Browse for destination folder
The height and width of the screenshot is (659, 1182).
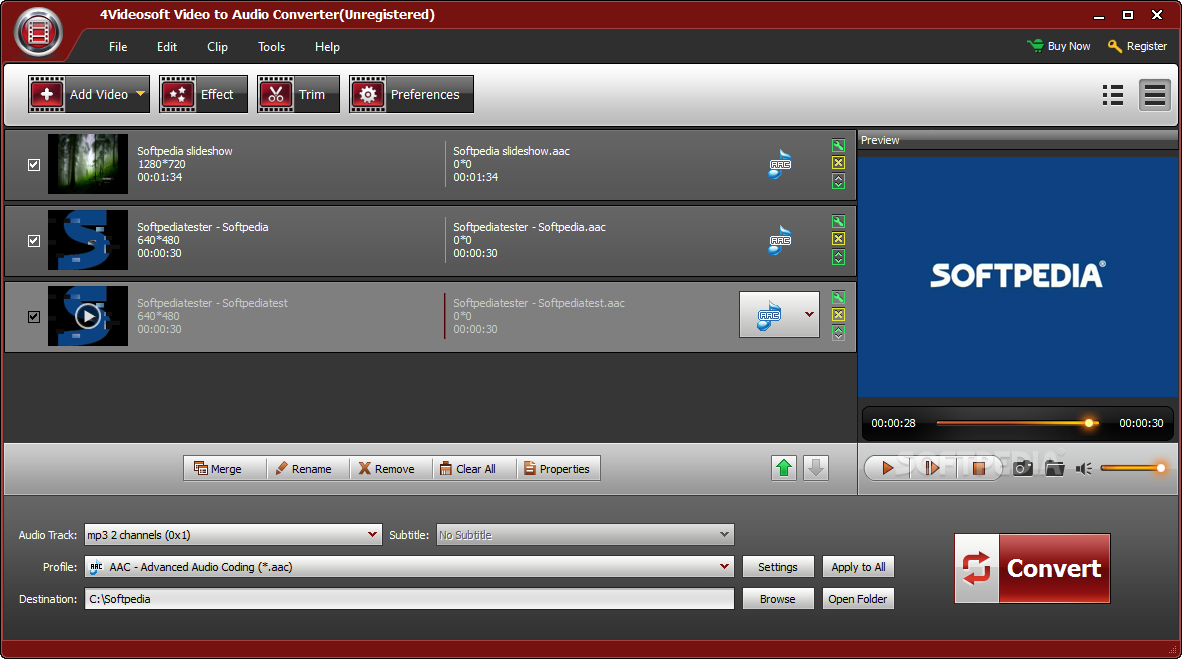pos(778,599)
